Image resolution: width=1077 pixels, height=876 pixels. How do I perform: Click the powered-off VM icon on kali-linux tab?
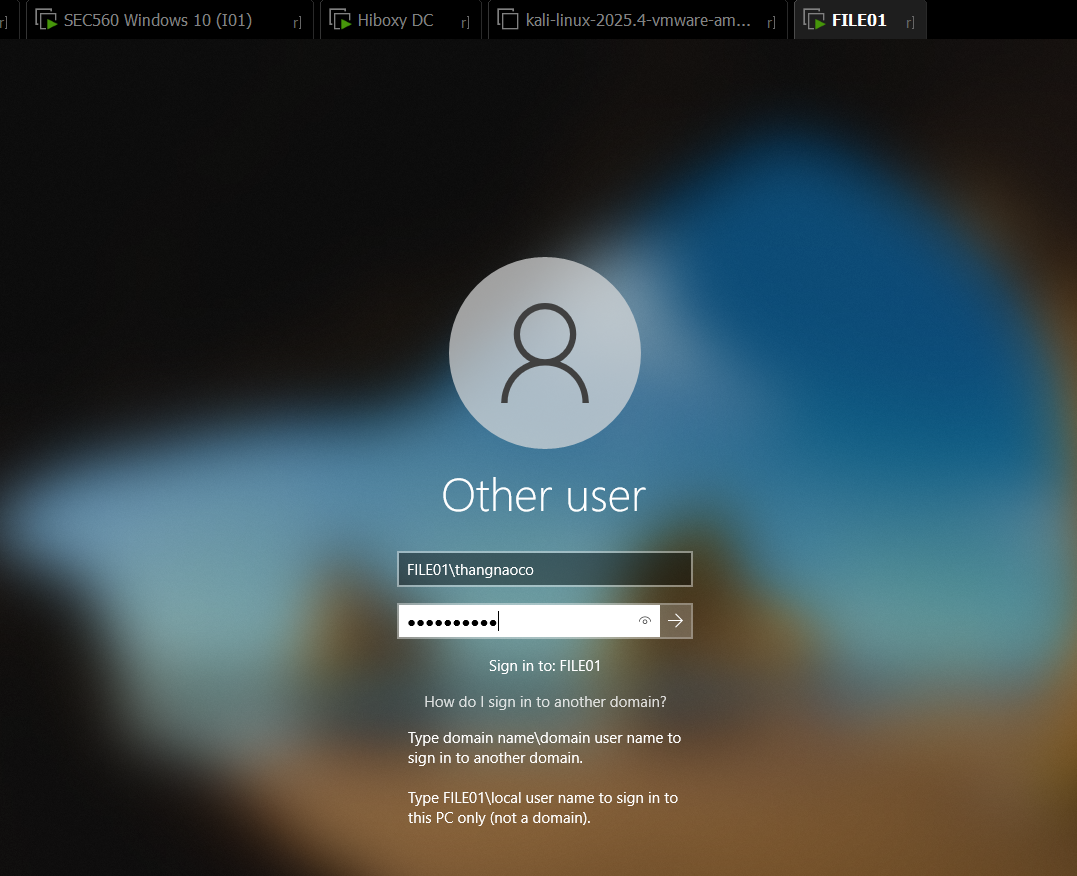tap(508, 20)
